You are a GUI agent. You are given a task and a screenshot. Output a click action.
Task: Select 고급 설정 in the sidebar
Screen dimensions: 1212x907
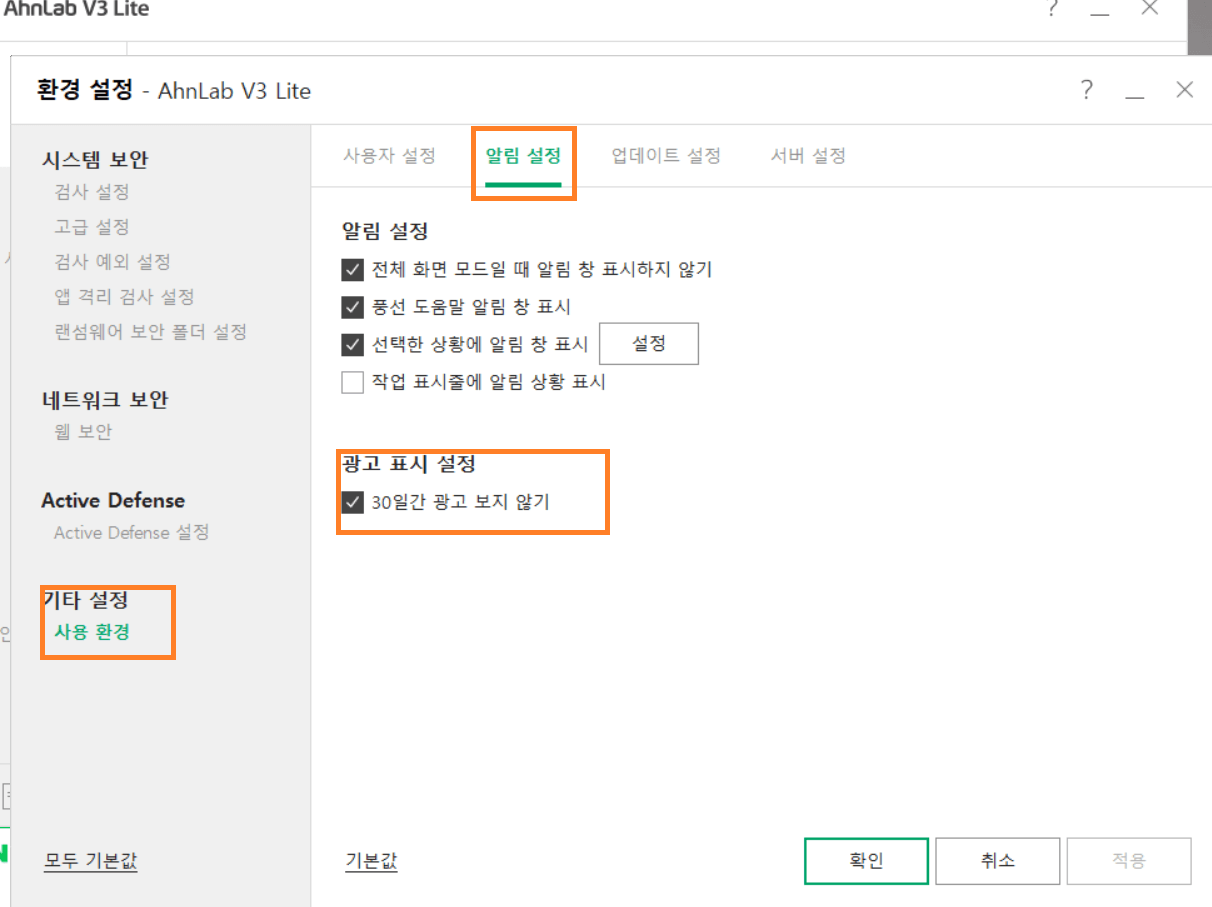click(92, 227)
